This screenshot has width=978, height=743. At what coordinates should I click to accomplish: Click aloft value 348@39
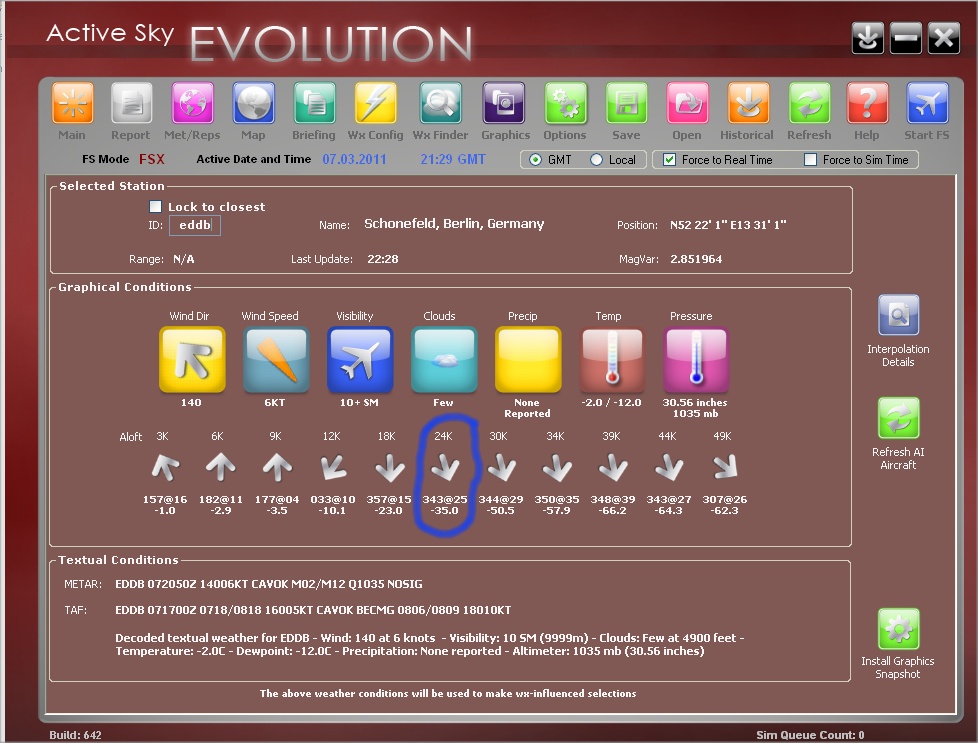tap(612, 500)
